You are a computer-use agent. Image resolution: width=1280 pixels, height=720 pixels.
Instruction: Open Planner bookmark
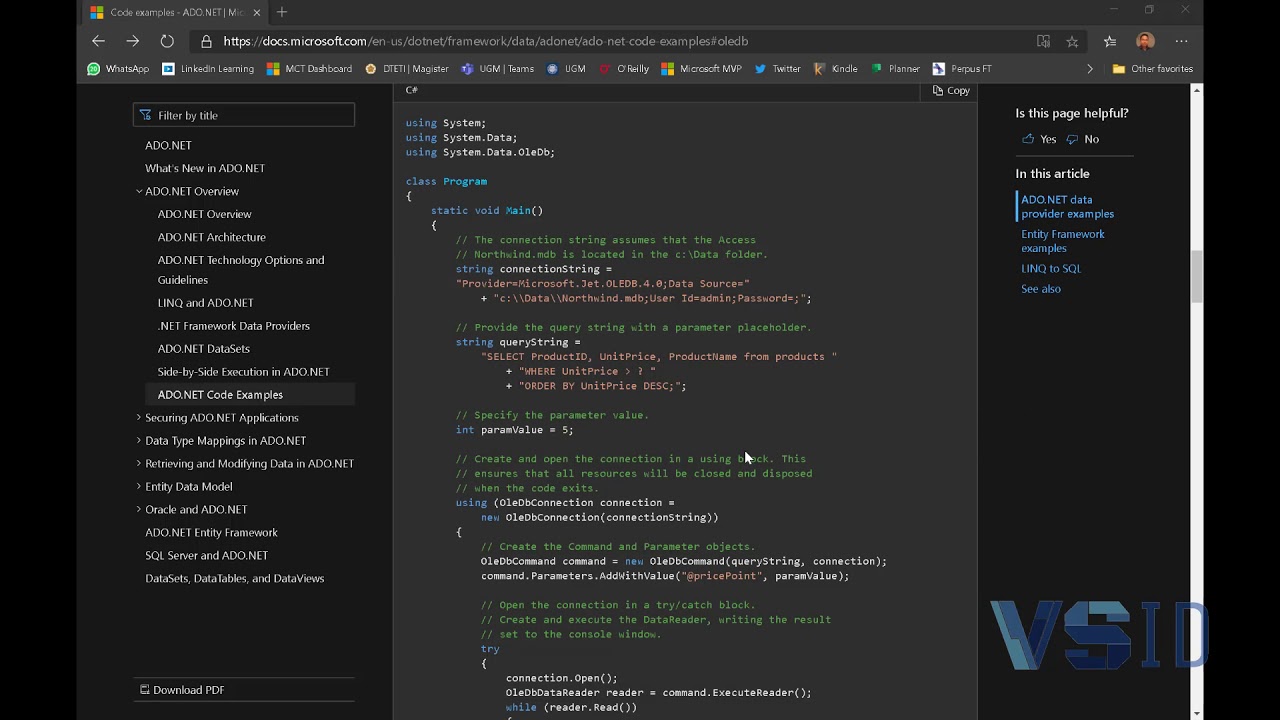[895, 69]
